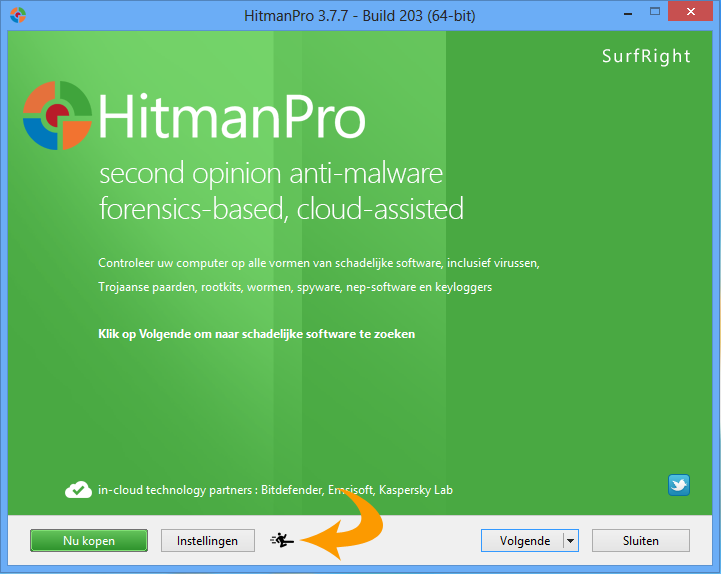The width and height of the screenshot is (721, 574).
Task: Click 'Controleer uw computer op alle vormen' line
Action: pos(319,263)
